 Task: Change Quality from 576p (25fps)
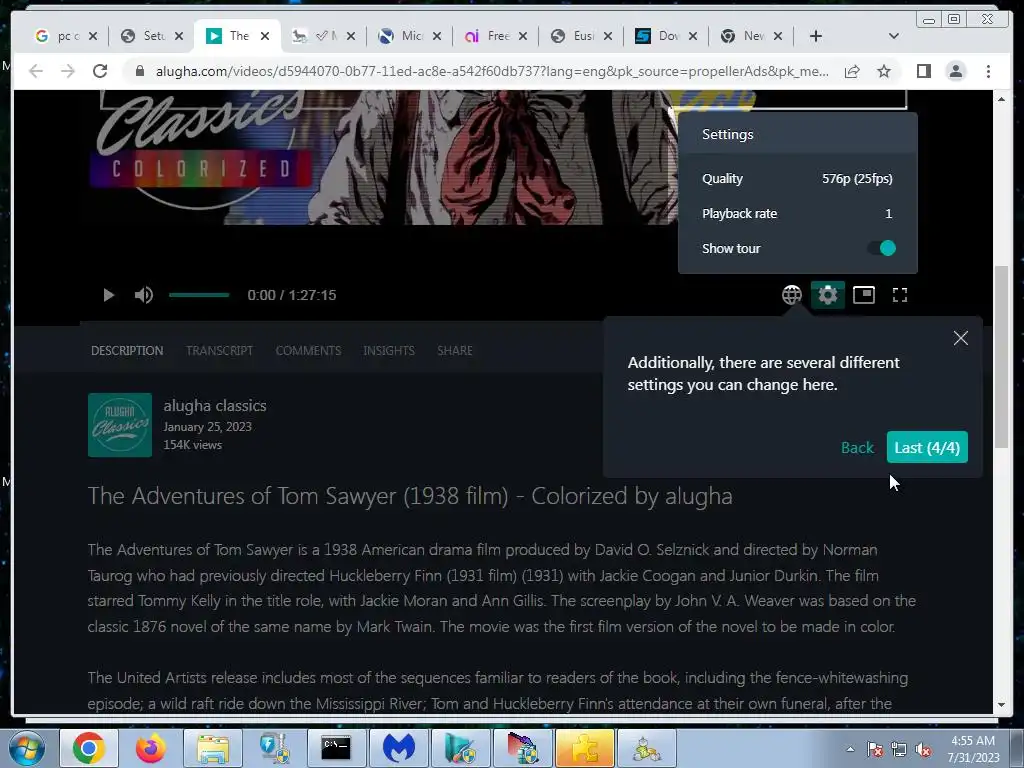point(797,178)
